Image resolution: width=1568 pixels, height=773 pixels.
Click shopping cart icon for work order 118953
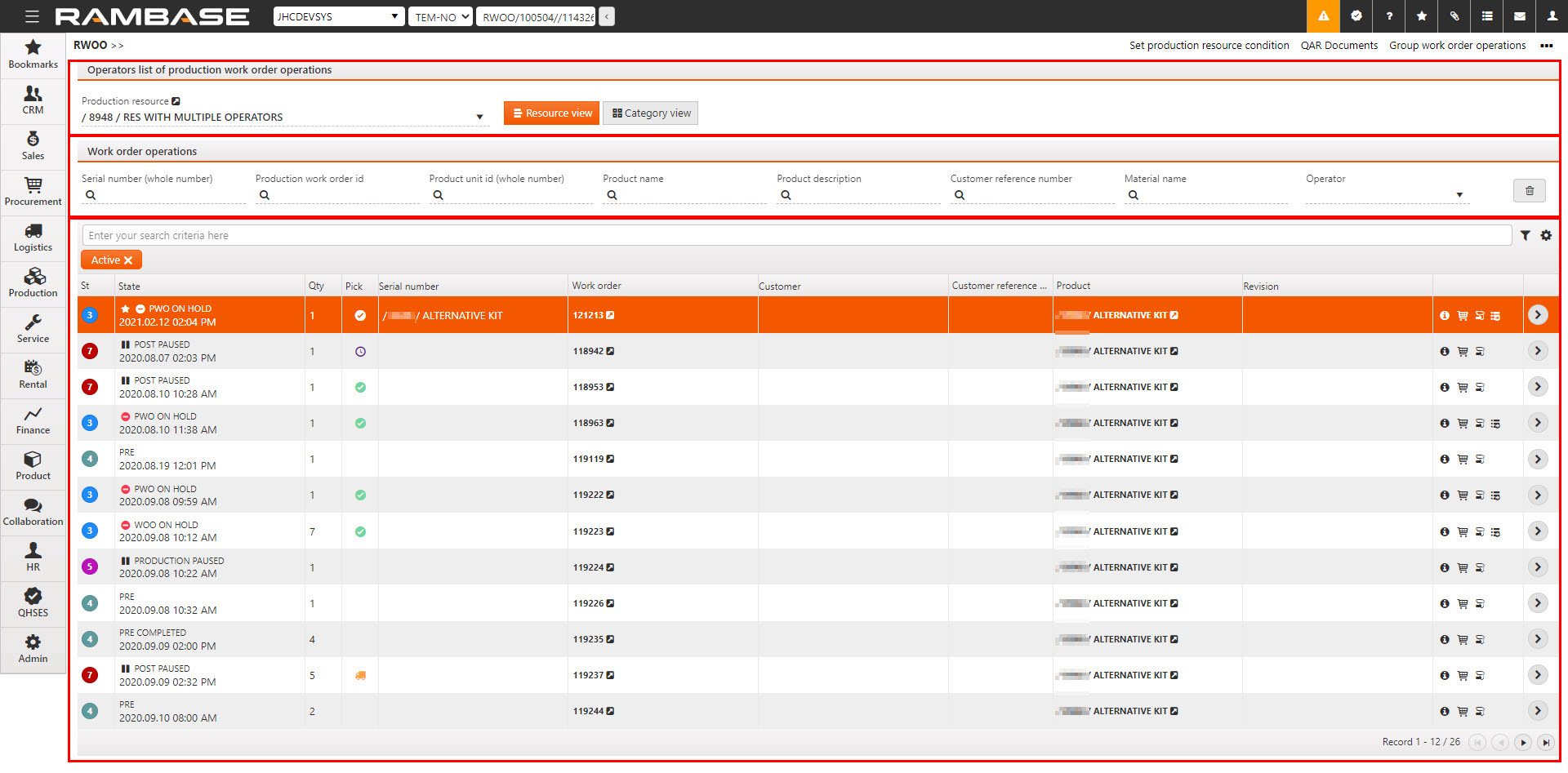click(1463, 388)
